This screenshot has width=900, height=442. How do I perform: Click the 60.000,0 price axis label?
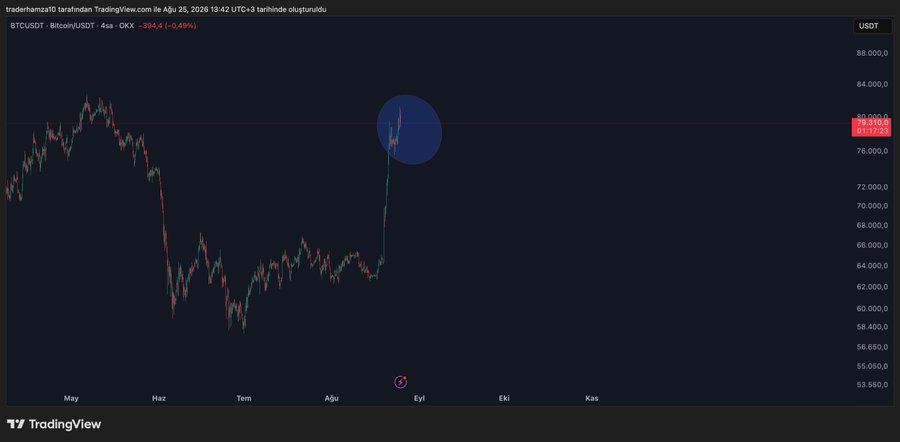pyautogui.click(x=871, y=309)
